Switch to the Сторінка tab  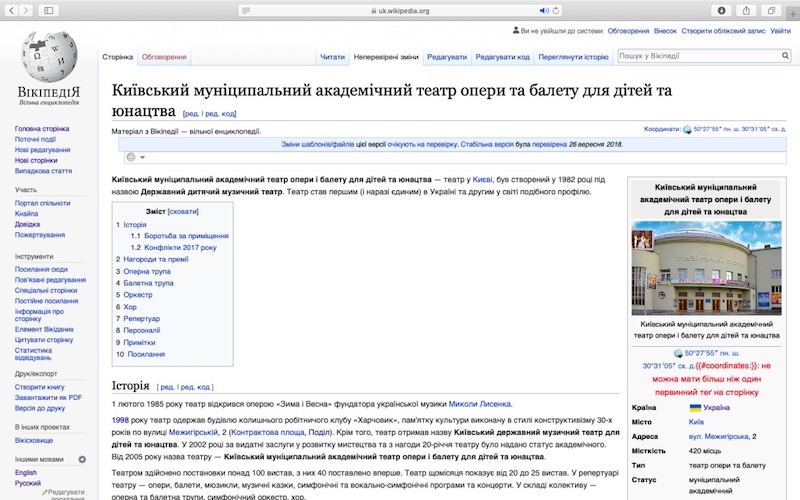(x=117, y=57)
